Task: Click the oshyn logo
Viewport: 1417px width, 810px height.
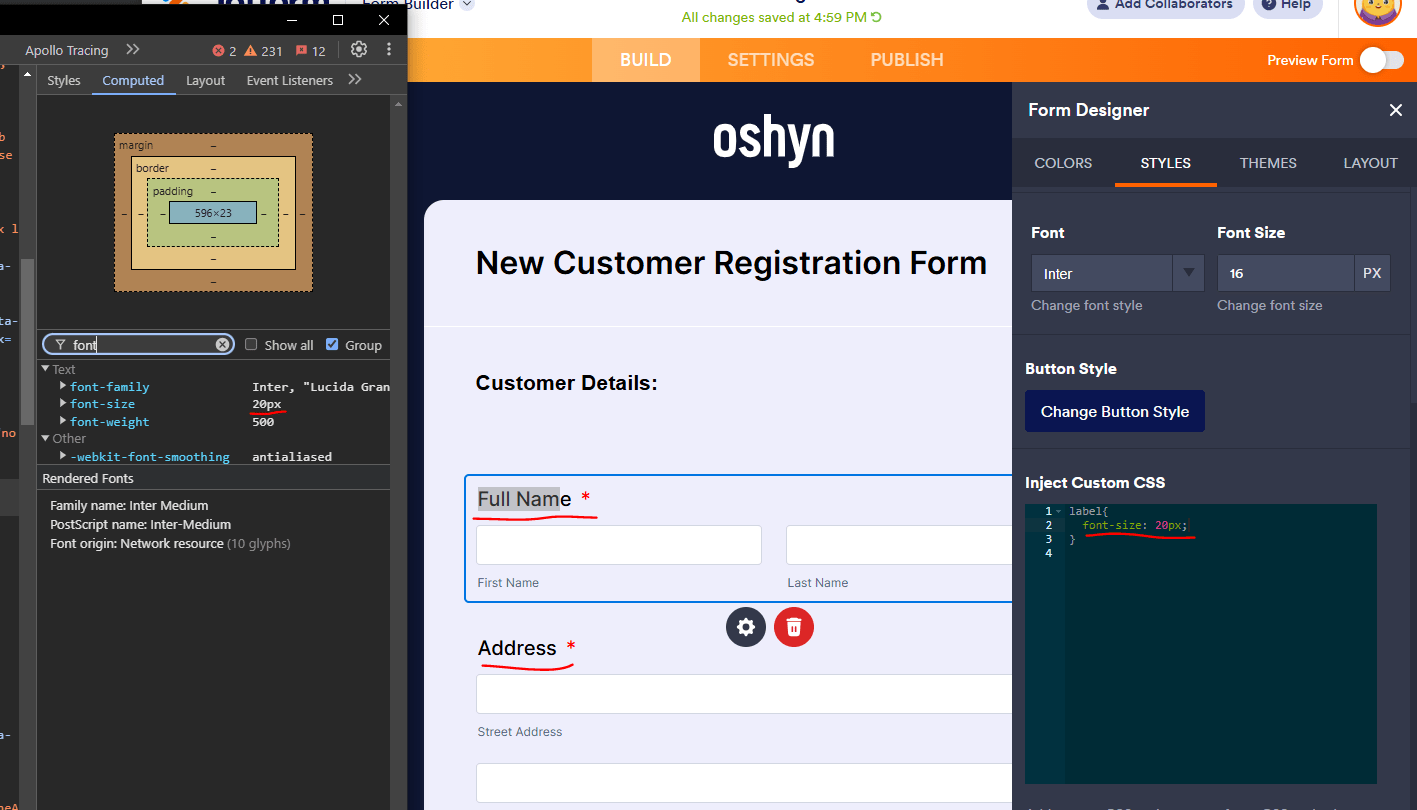Action: click(x=773, y=141)
